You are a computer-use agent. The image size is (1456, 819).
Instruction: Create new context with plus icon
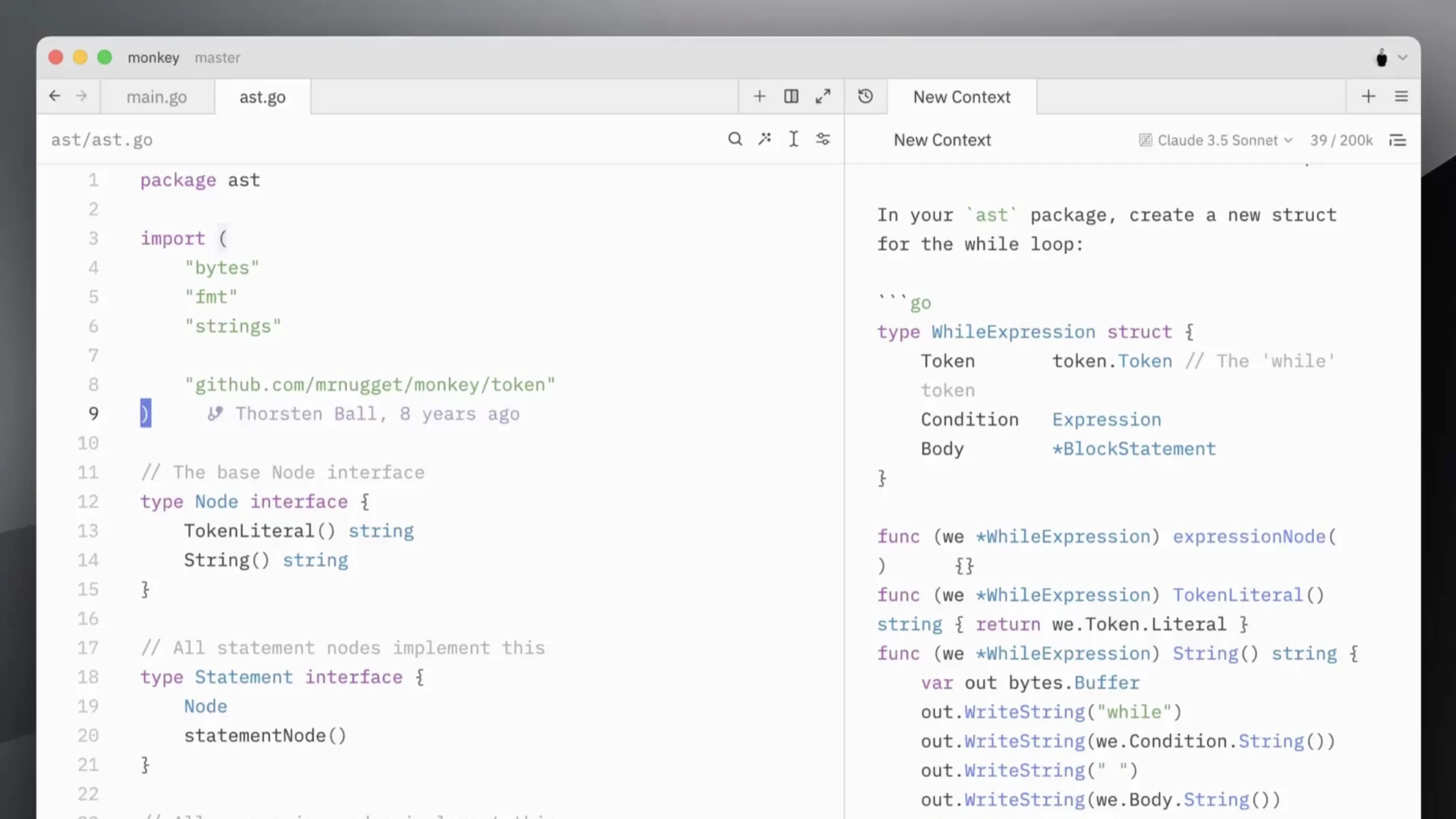click(1368, 97)
